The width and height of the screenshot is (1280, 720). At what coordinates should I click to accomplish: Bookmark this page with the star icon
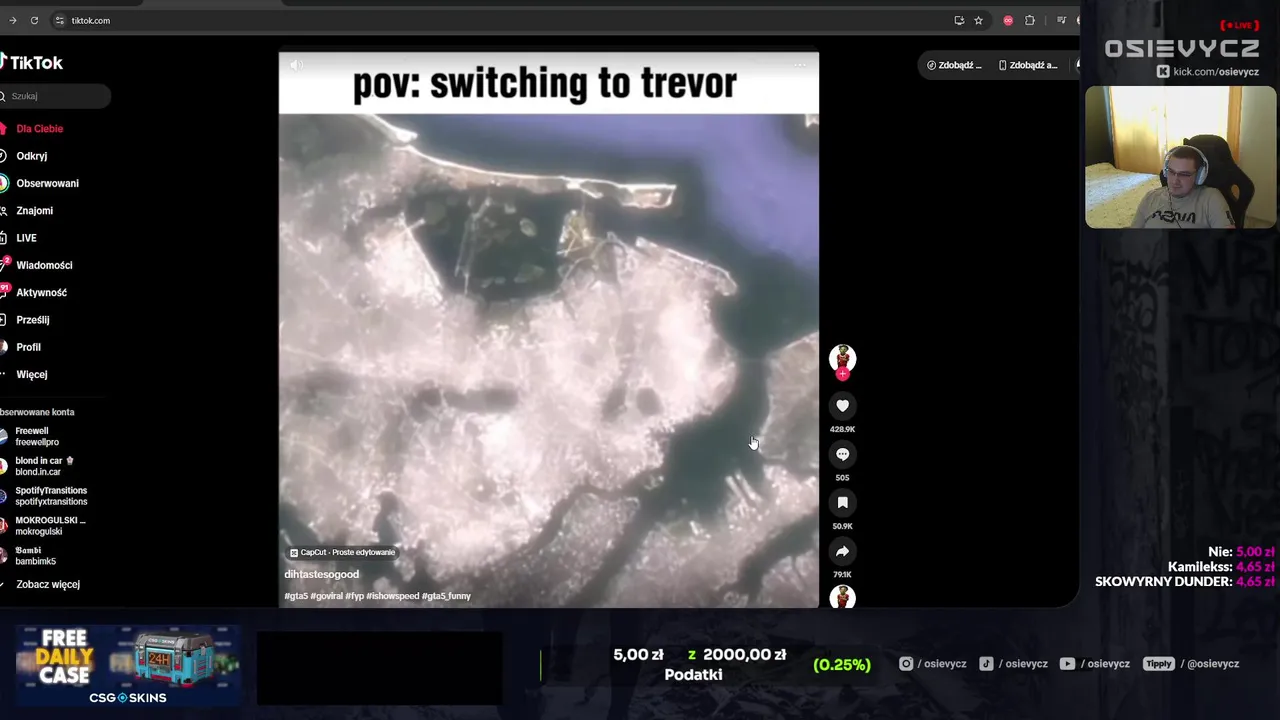click(978, 20)
